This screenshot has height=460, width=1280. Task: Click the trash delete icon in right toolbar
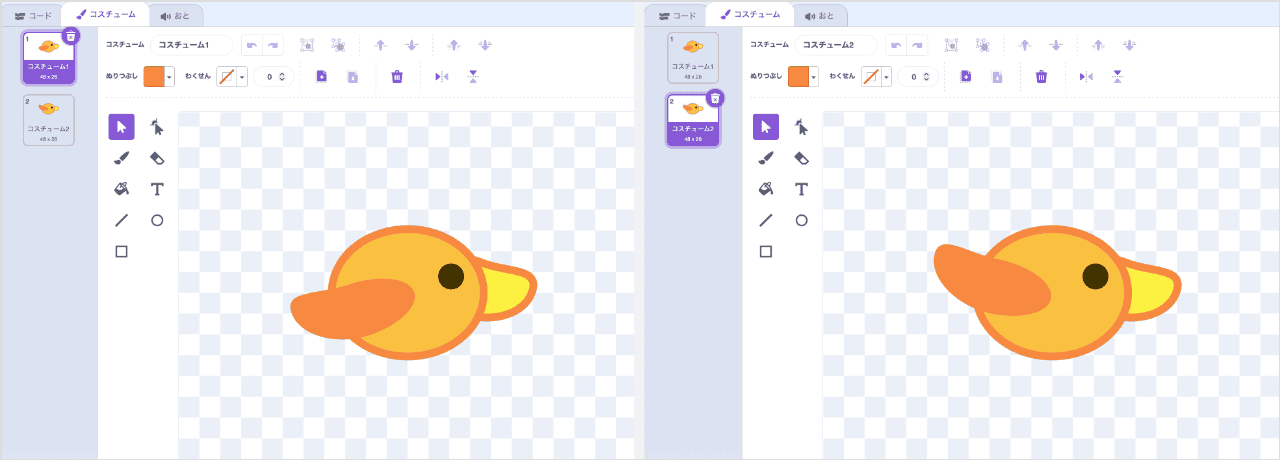pyautogui.click(x=1041, y=76)
